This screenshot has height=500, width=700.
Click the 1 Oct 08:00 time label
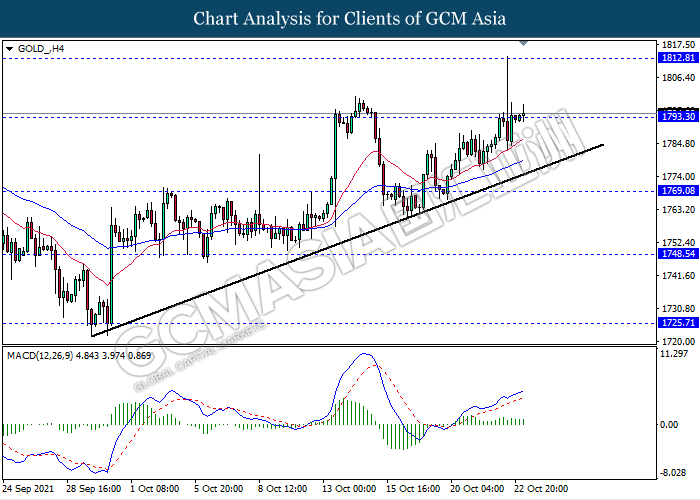point(154,489)
